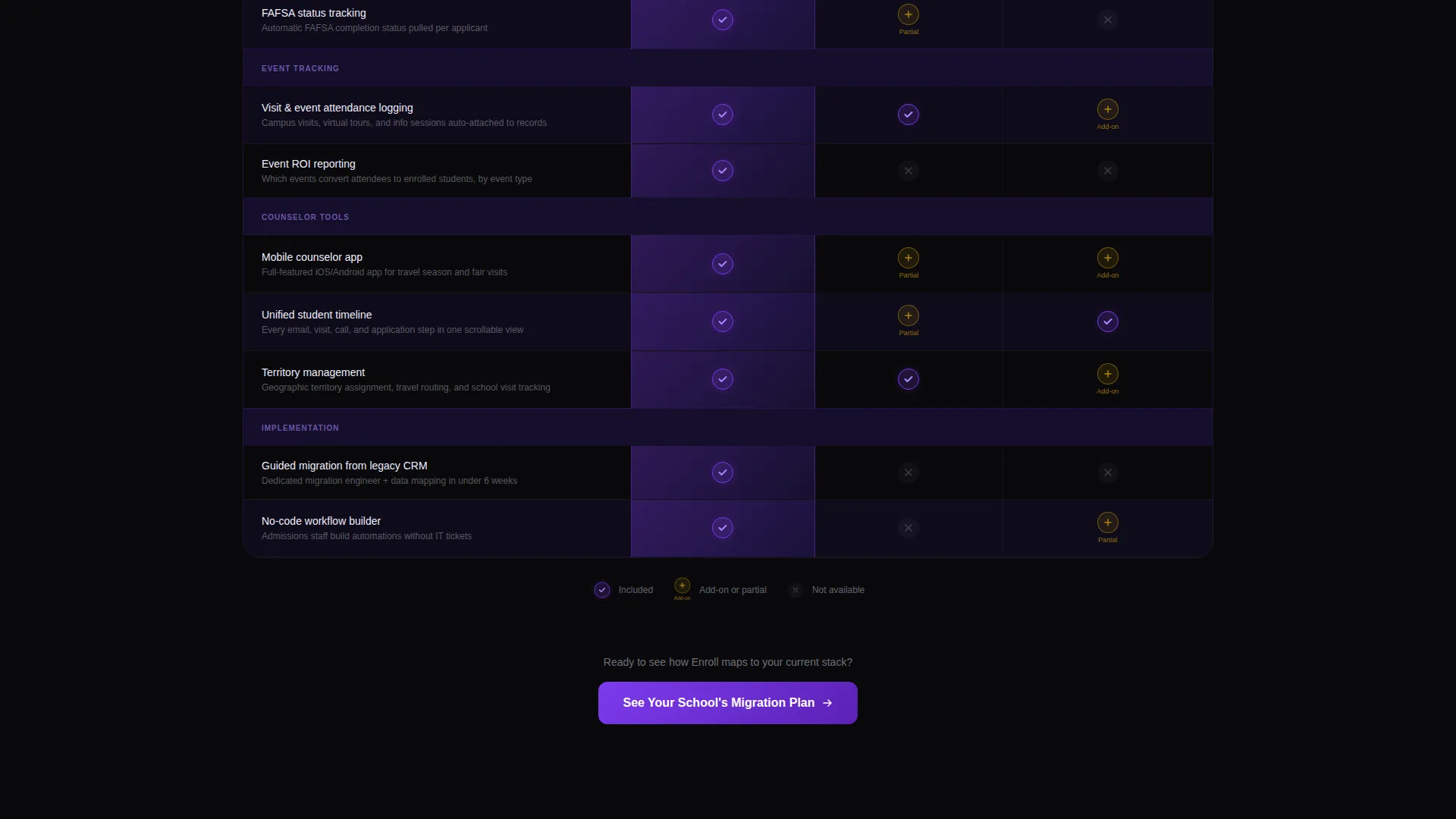Click the Partial icon for No-code workflow builder

point(1107,522)
